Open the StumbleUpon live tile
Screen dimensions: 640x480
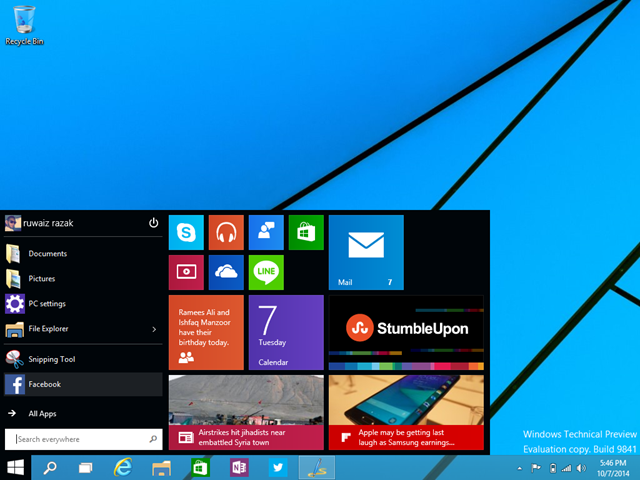coord(406,332)
